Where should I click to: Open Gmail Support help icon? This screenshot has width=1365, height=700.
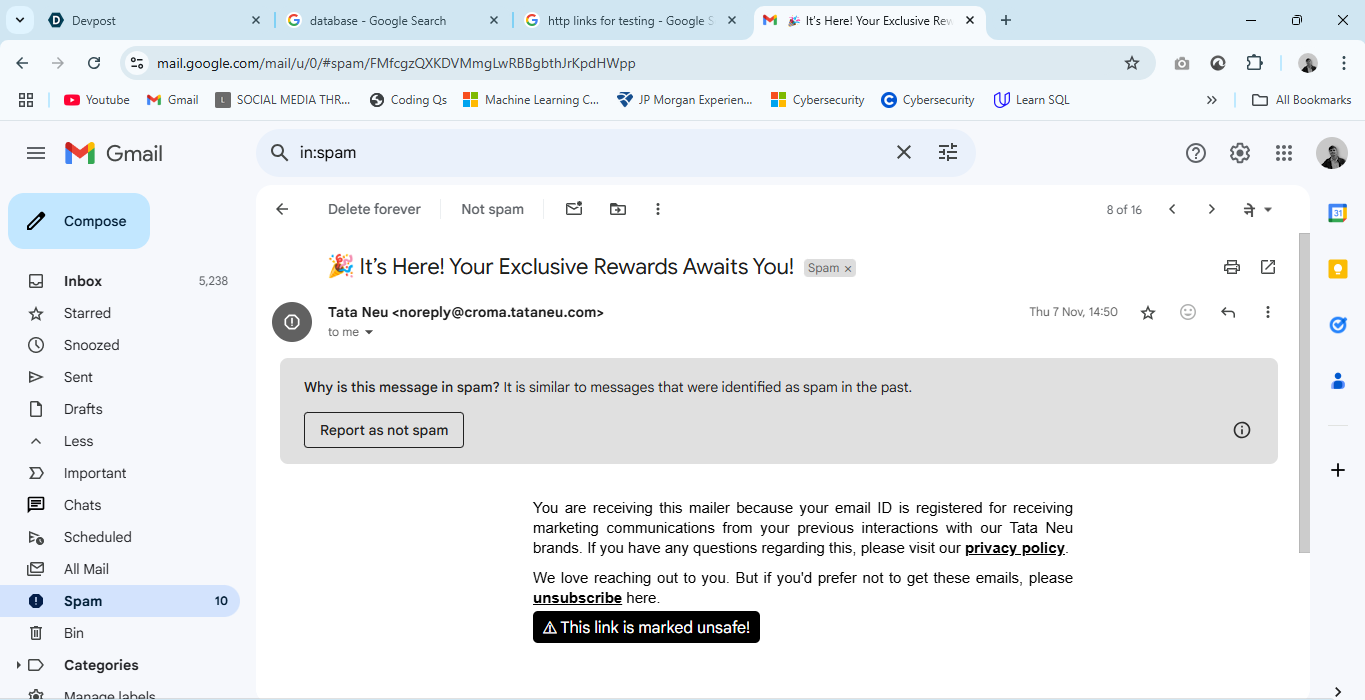[1196, 153]
